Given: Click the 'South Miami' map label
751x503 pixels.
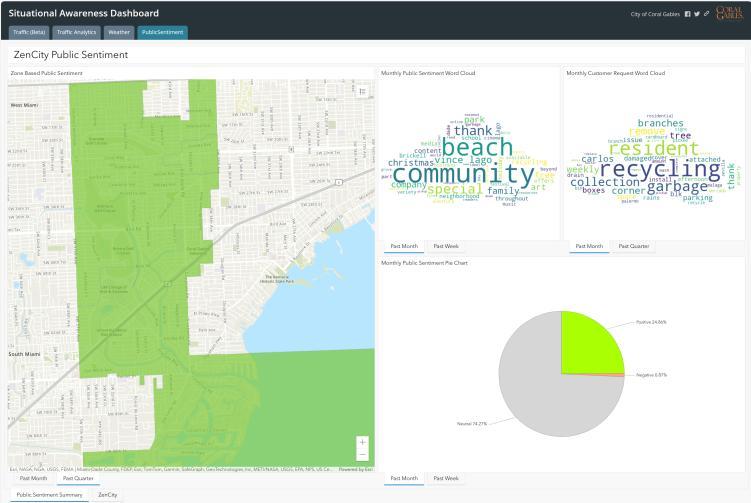Looking at the screenshot, I should (24, 354).
